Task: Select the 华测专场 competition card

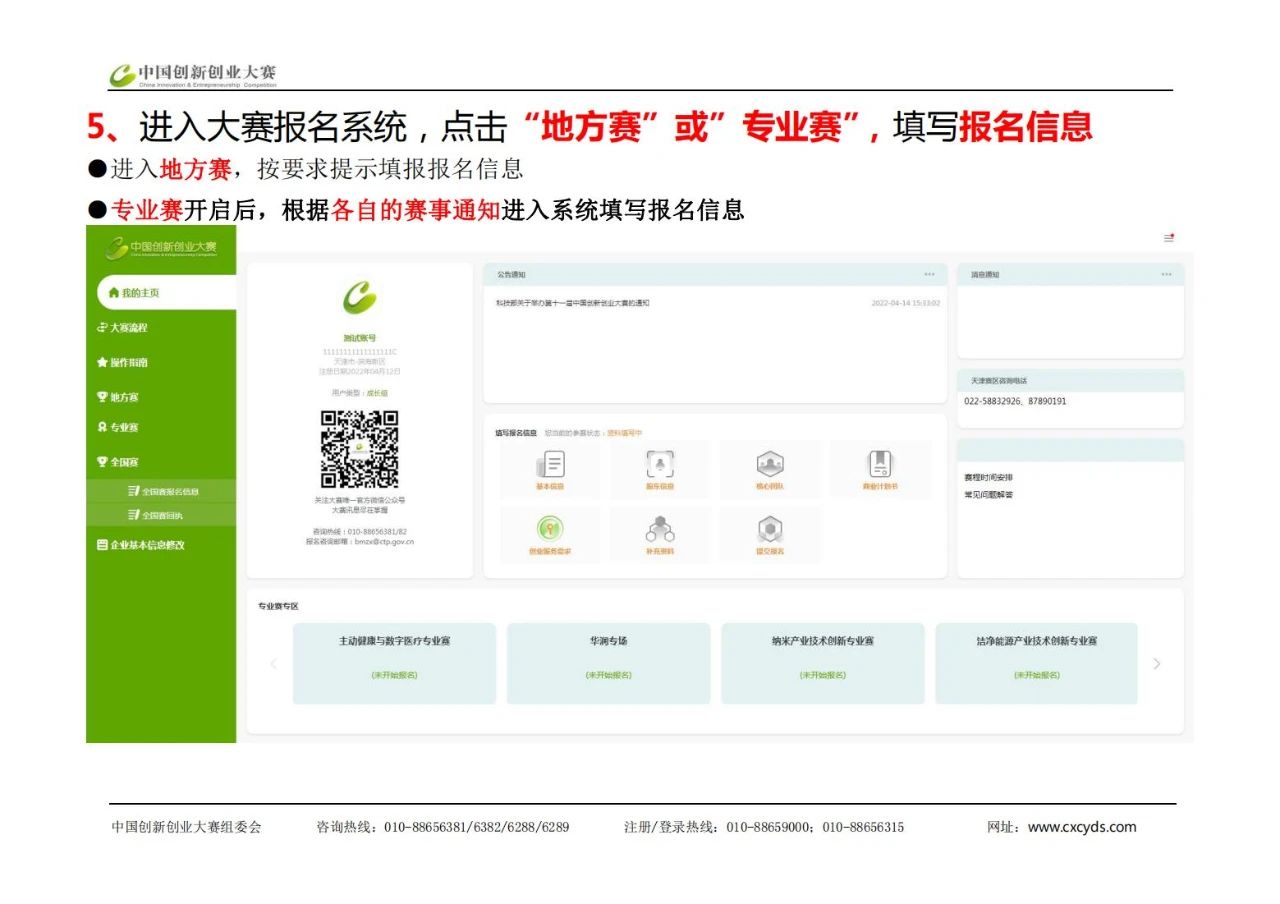Action: point(608,663)
